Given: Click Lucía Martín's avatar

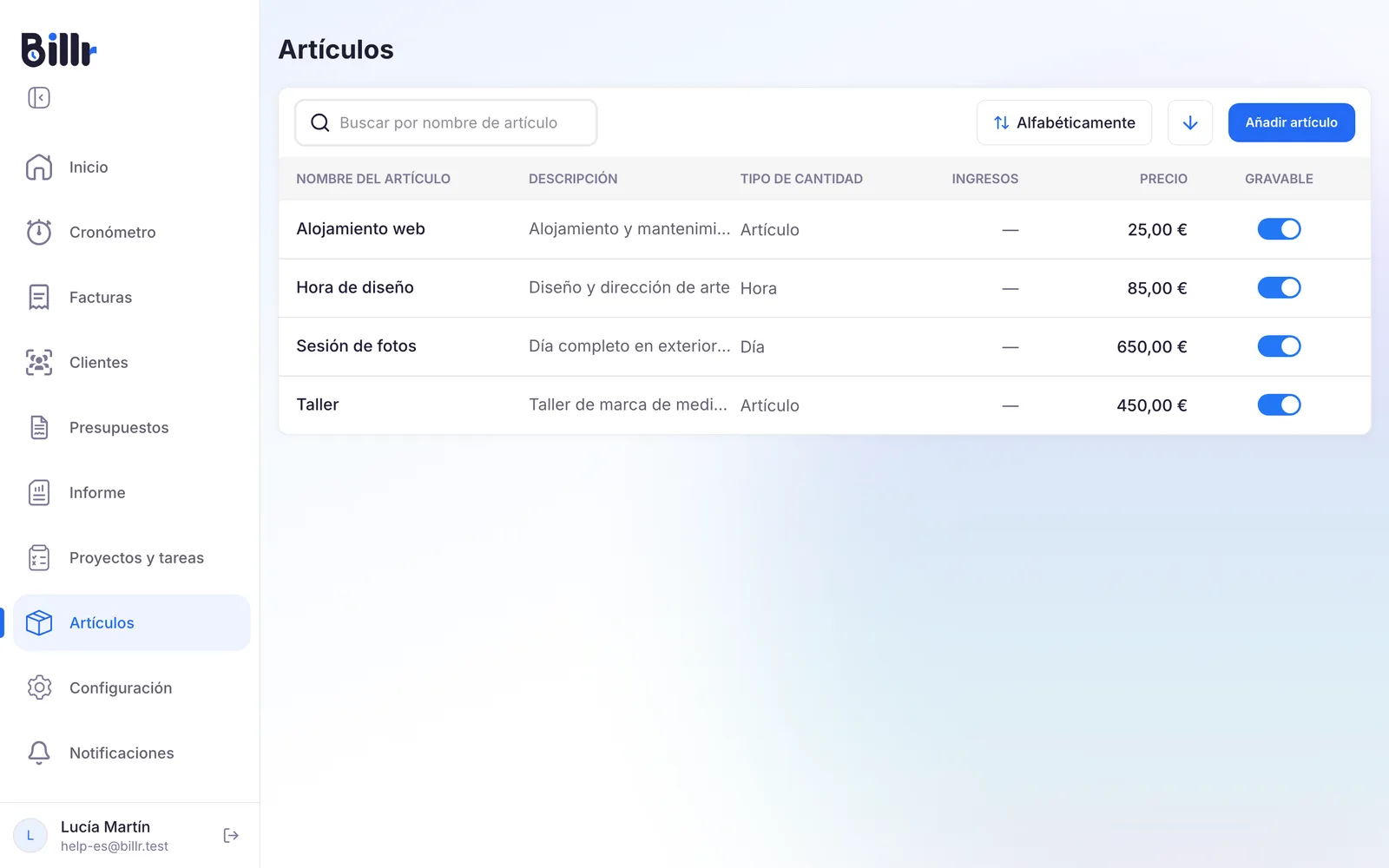Looking at the screenshot, I should pos(30,835).
